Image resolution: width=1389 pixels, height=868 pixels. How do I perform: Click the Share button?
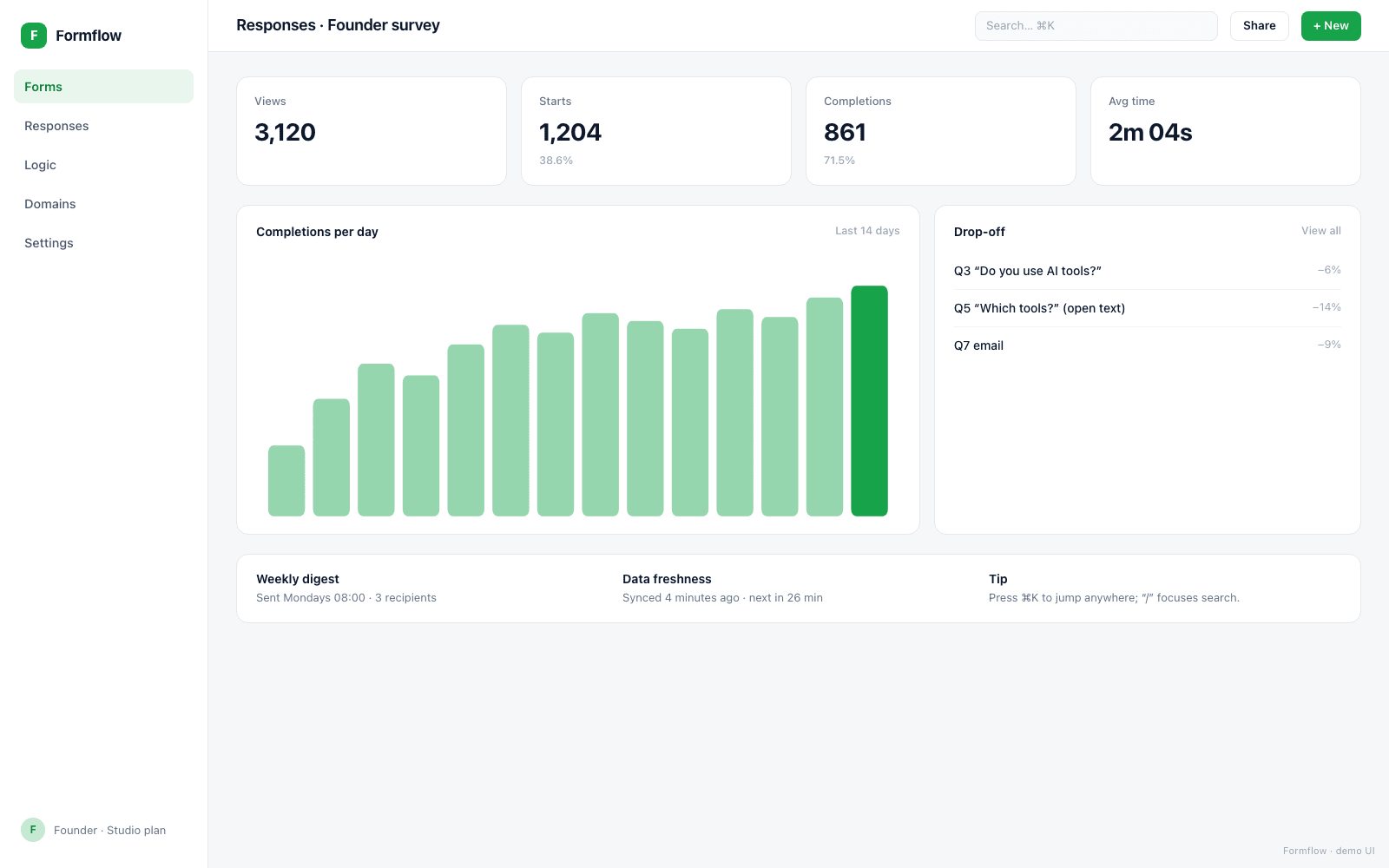click(x=1259, y=26)
